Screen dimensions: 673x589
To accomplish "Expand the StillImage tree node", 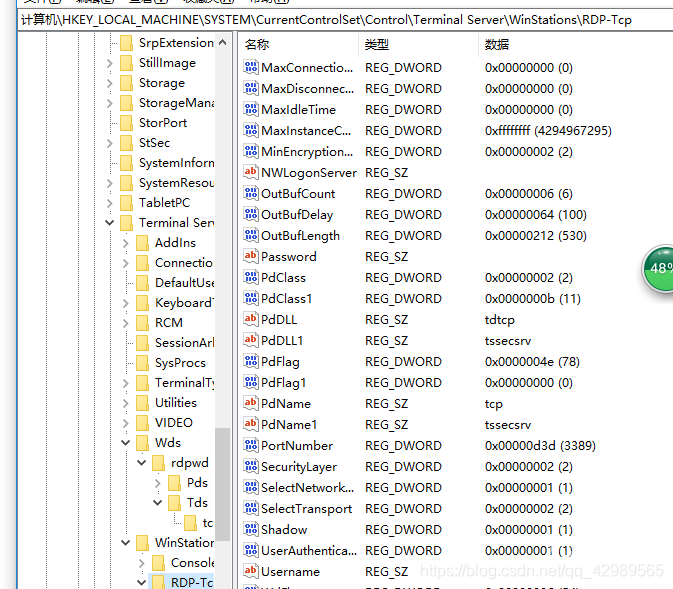I will 110,64.
